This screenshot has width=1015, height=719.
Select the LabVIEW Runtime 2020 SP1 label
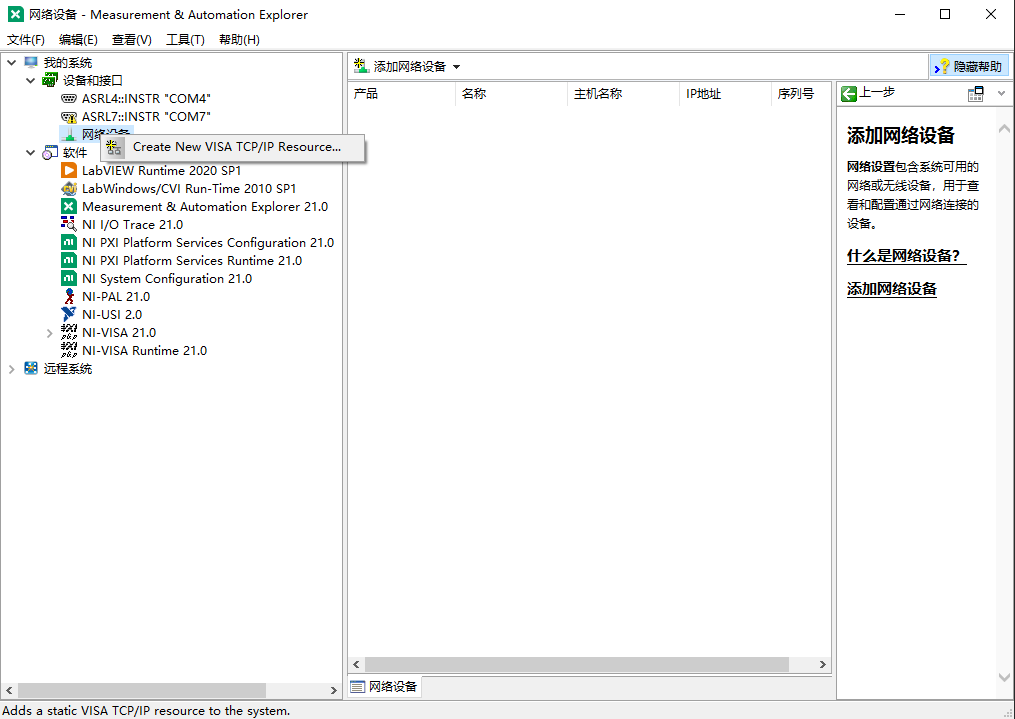[x=161, y=170]
